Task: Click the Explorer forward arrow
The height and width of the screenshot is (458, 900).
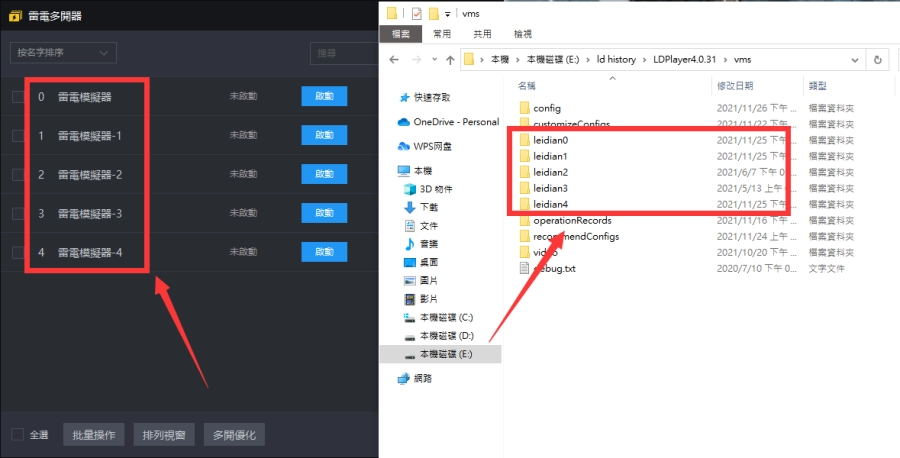Action: pos(417,60)
